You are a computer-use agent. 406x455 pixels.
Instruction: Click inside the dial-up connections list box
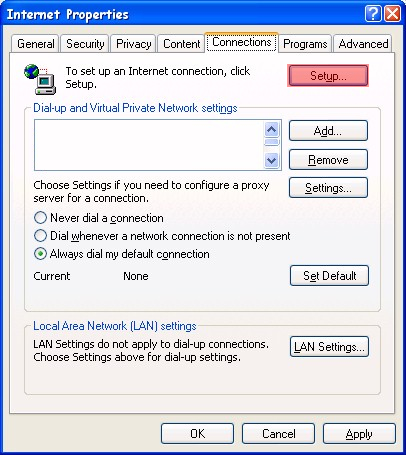tap(149, 145)
